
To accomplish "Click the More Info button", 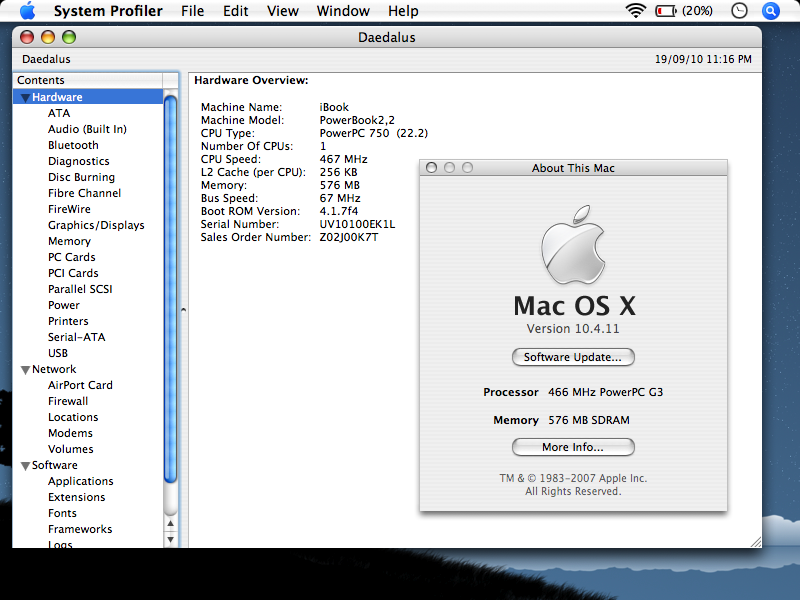I will pyautogui.click(x=573, y=447).
